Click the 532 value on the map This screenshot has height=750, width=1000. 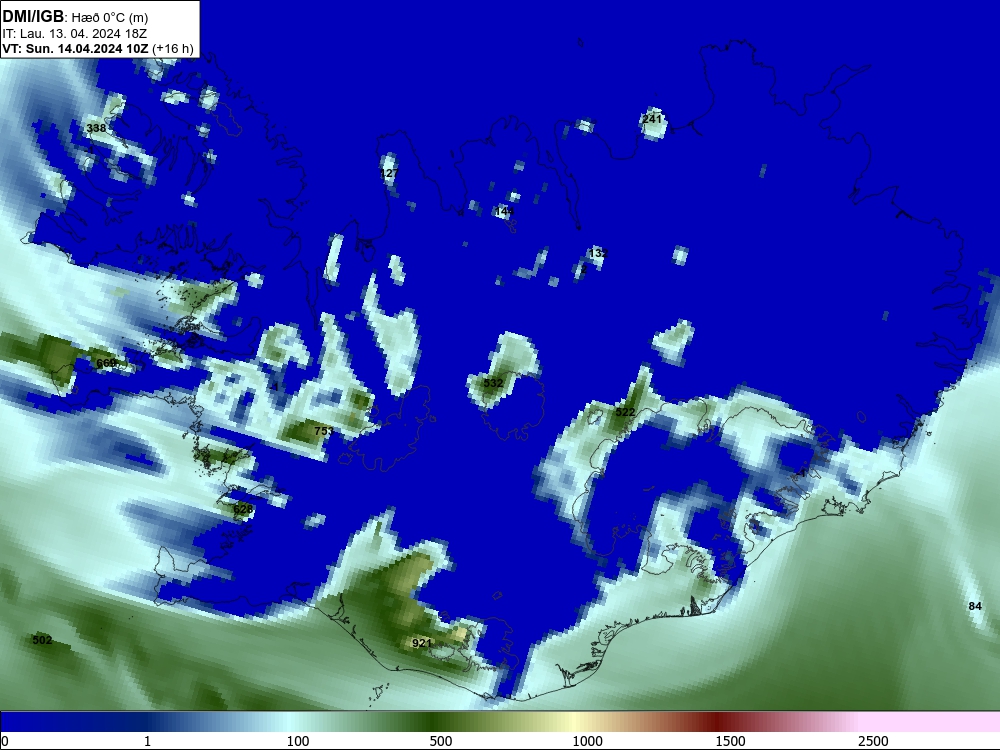pyautogui.click(x=493, y=383)
